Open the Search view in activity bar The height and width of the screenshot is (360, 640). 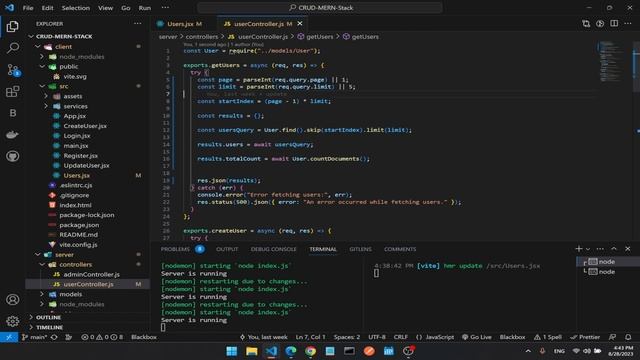pyautogui.click(x=12, y=48)
